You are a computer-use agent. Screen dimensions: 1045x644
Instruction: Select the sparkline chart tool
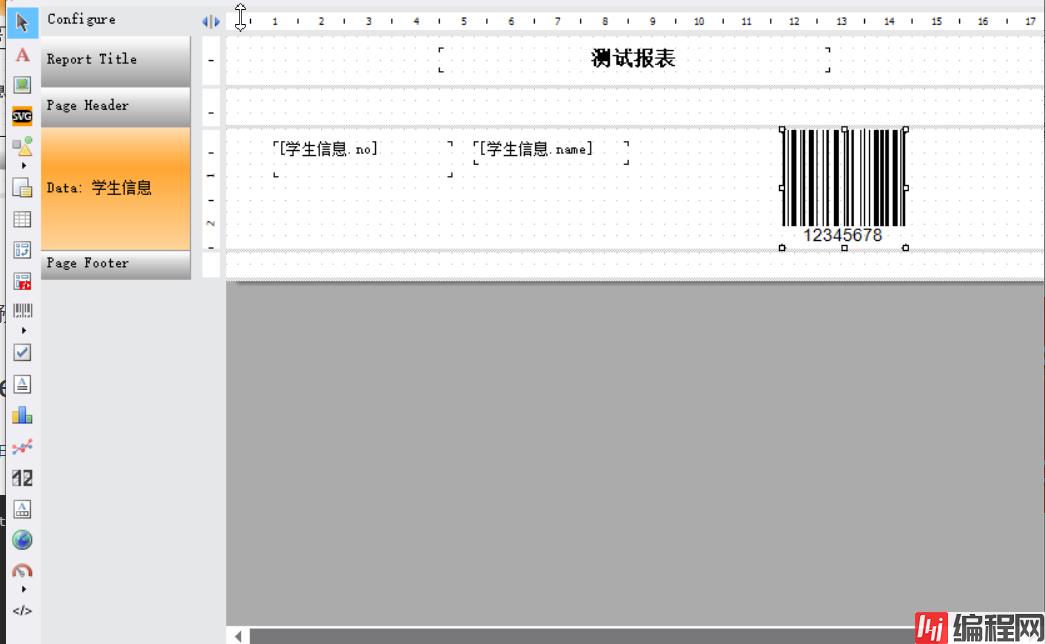coord(22,447)
